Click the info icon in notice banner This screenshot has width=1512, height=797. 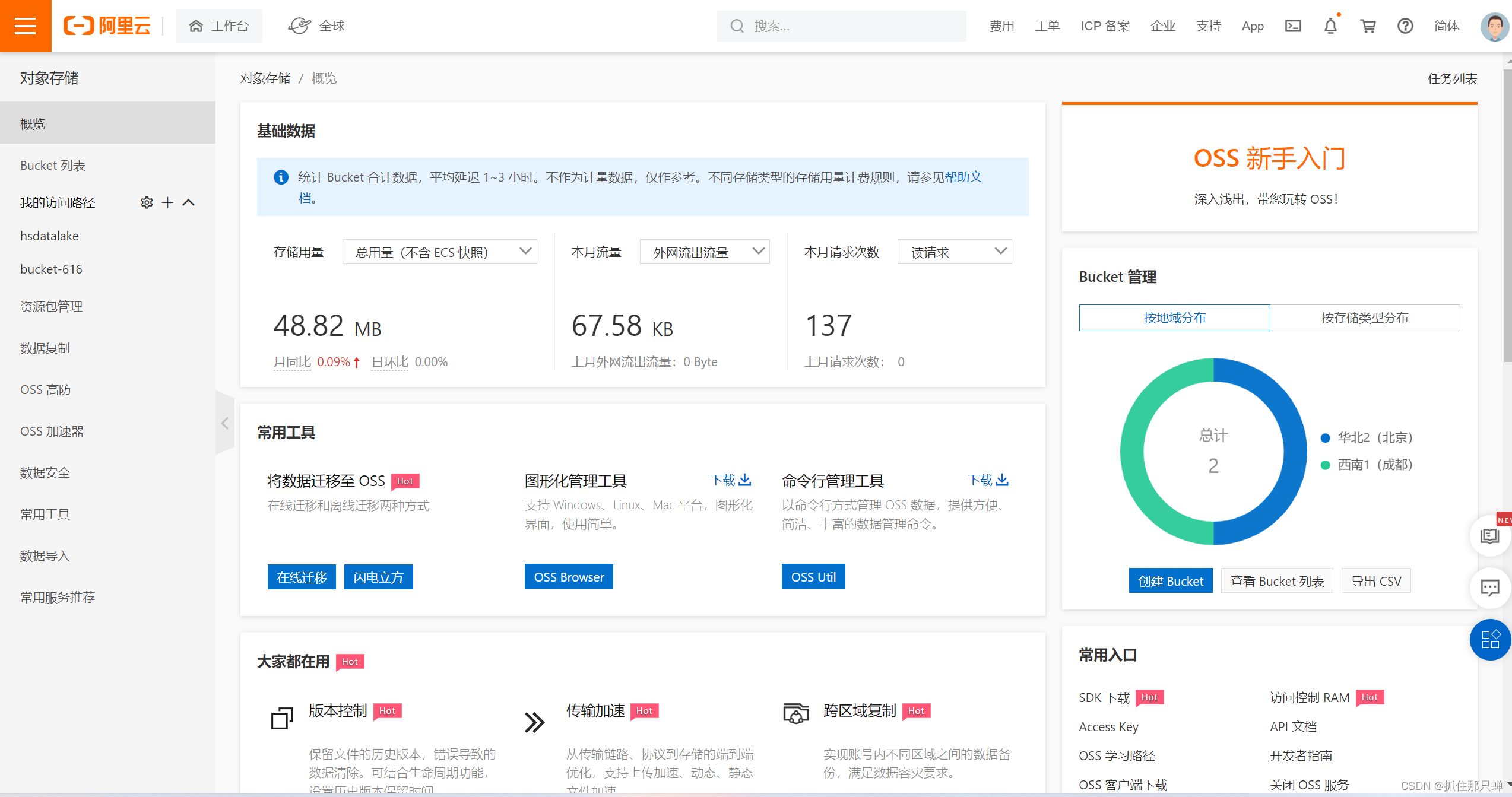coord(281,177)
